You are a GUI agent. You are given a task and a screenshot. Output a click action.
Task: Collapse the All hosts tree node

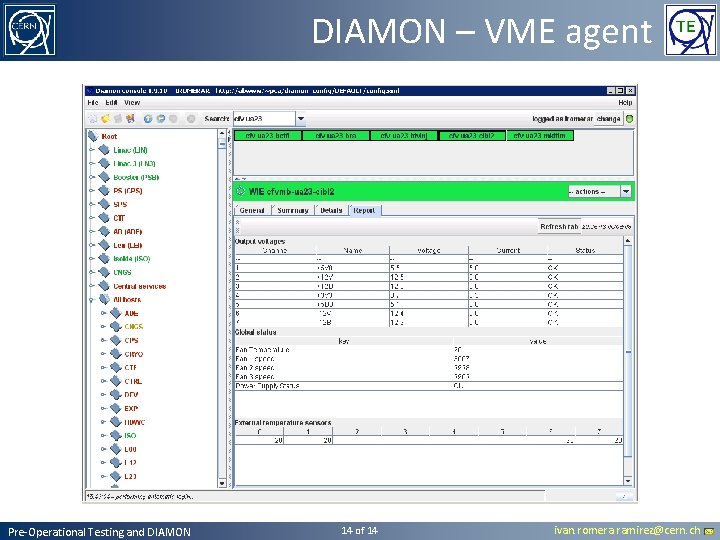pyautogui.click(x=92, y=299)
